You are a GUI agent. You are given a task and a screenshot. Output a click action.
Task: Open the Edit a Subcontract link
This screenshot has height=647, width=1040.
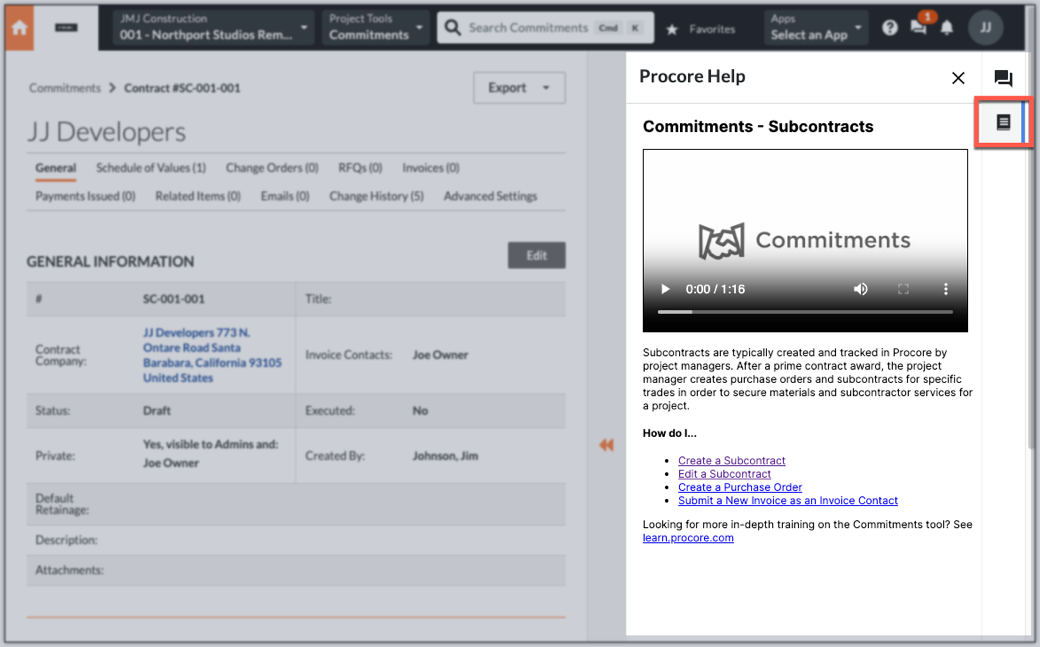pyautogui.click(x=724, y=474)
